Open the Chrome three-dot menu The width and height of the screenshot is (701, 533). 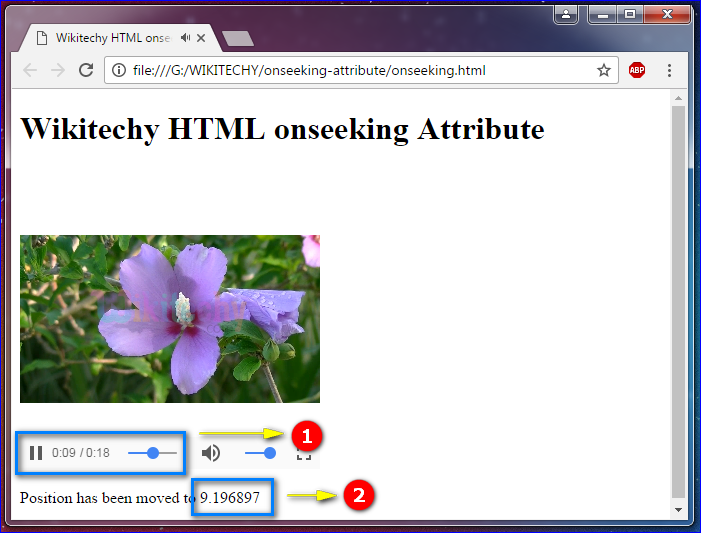click(669, 70)
